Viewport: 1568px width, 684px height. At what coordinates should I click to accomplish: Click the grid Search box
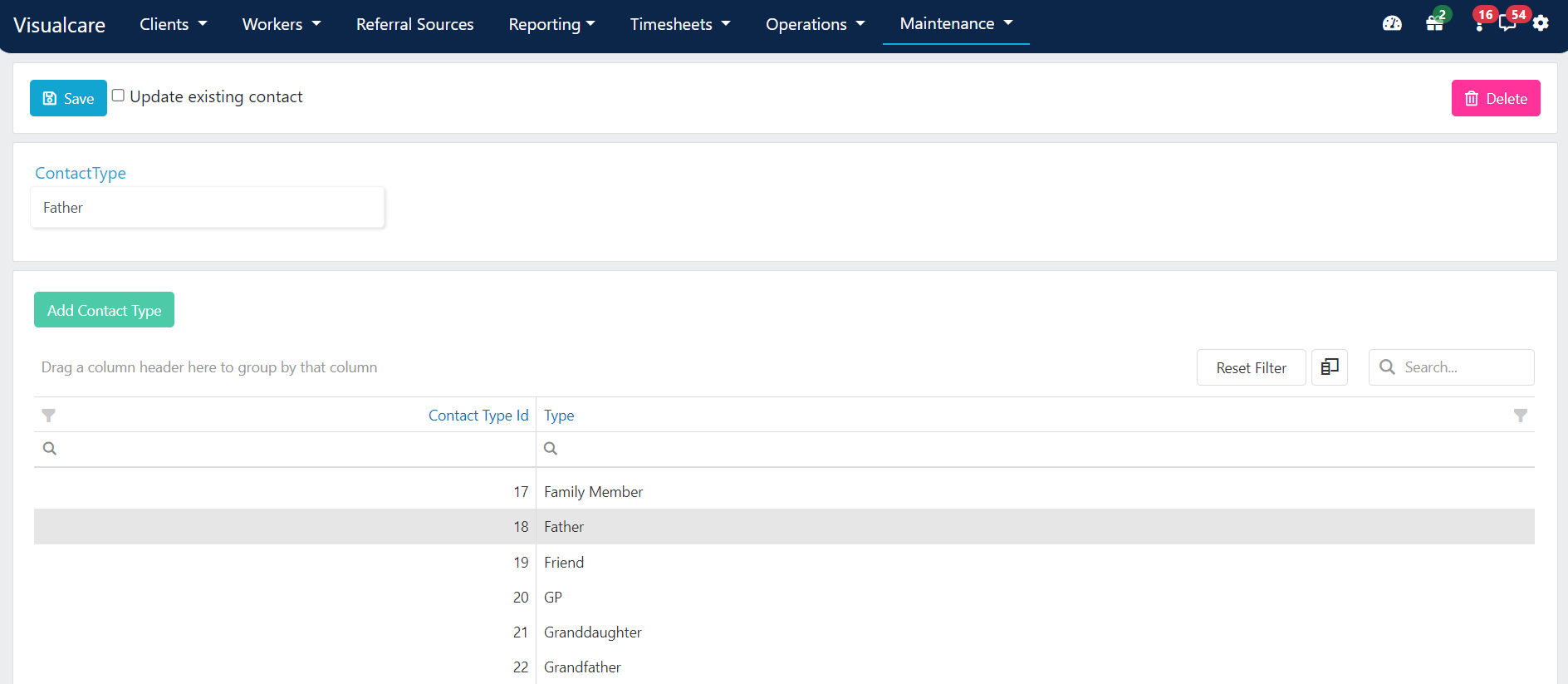click(x=1452, y=367)
